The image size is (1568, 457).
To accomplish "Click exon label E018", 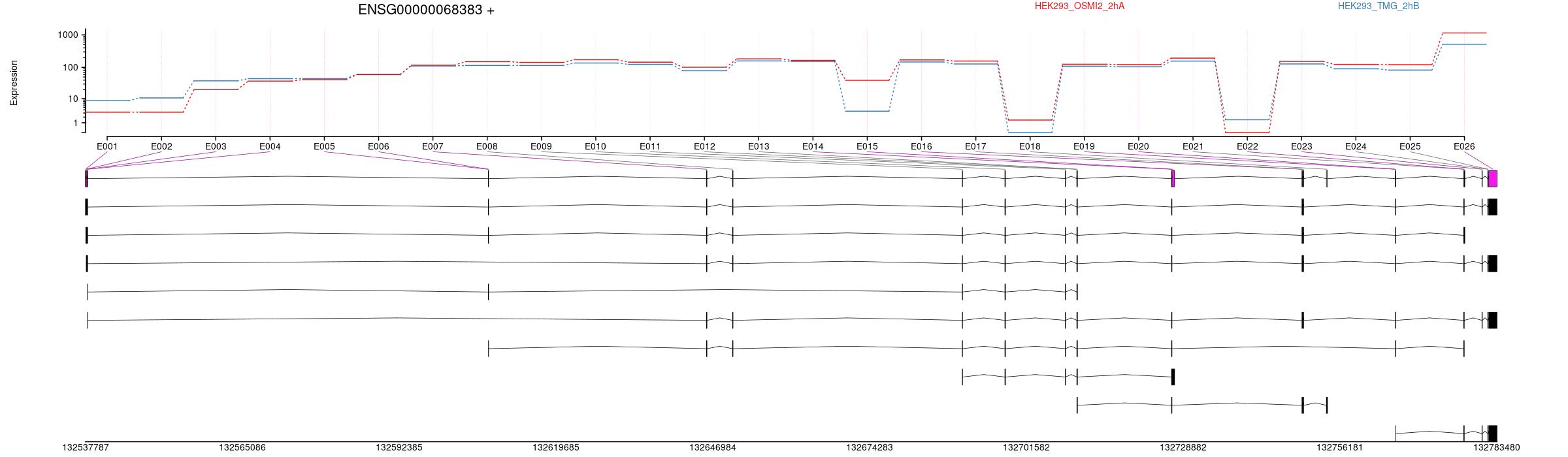I will 1030,146.
